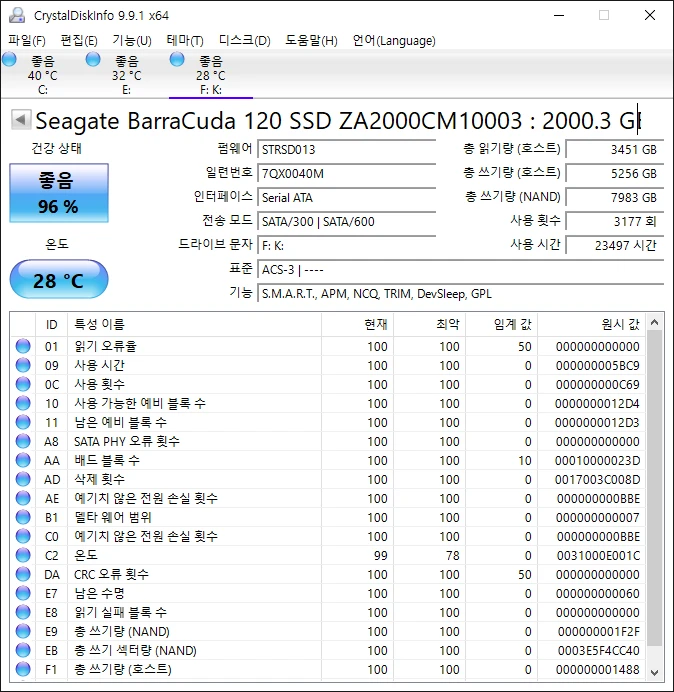
Task: Click power on count value 3177 회
Action: [614, 221]
